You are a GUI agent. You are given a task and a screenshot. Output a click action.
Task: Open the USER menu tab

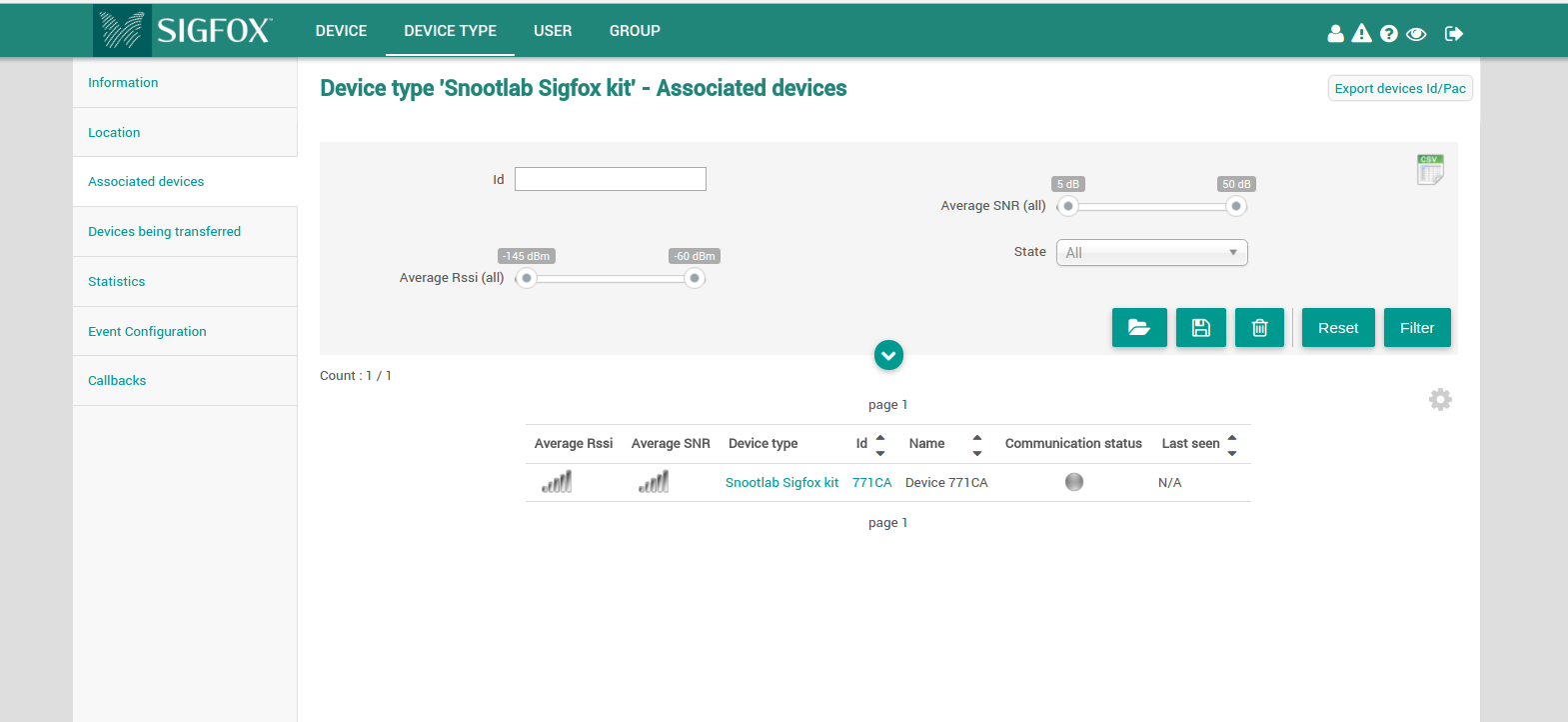click(553, 31)
